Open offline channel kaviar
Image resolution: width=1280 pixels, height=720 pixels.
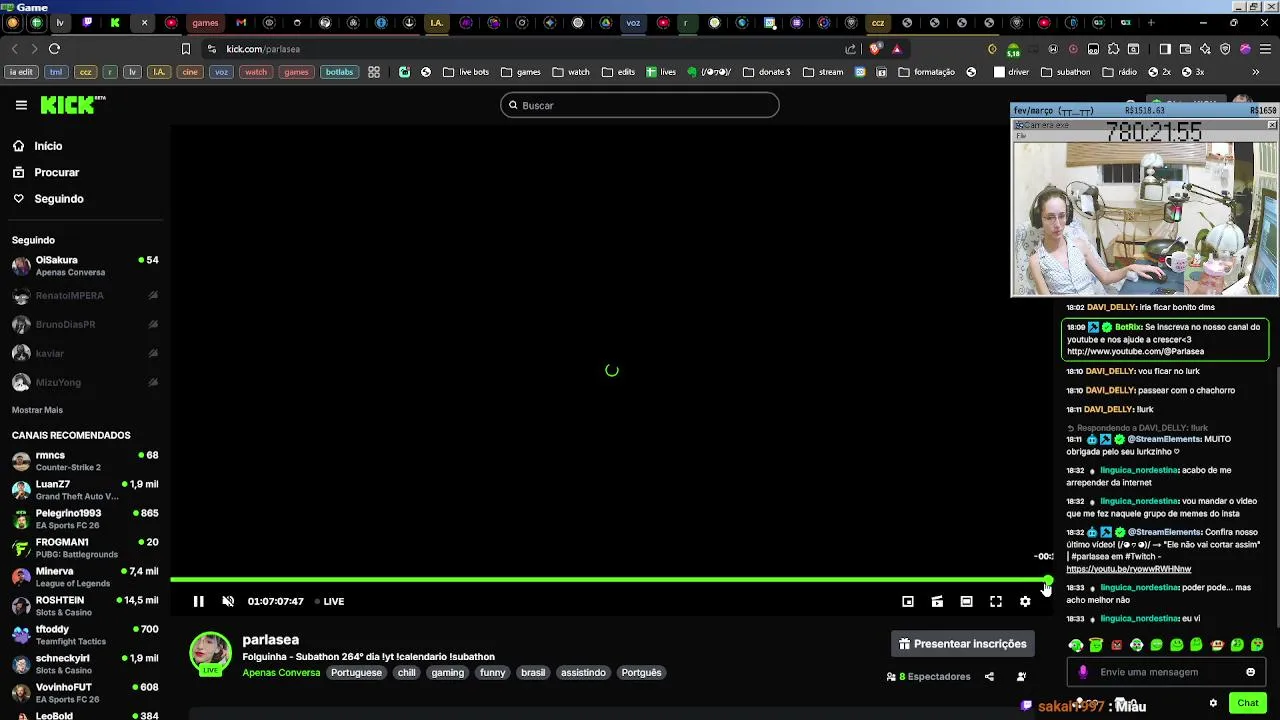pos(85,353)
